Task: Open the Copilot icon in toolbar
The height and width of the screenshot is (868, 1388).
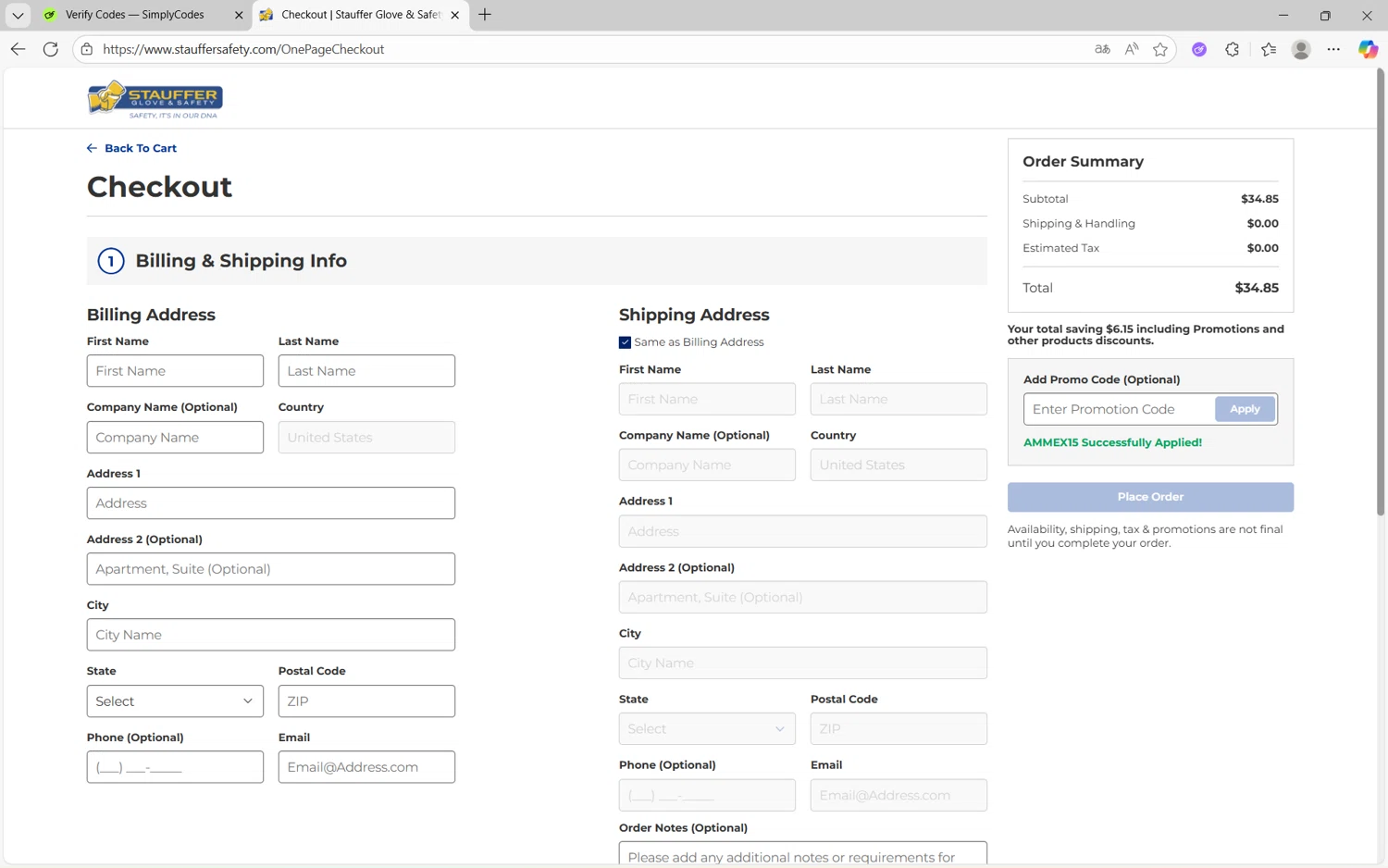Action: [1367, 49]
